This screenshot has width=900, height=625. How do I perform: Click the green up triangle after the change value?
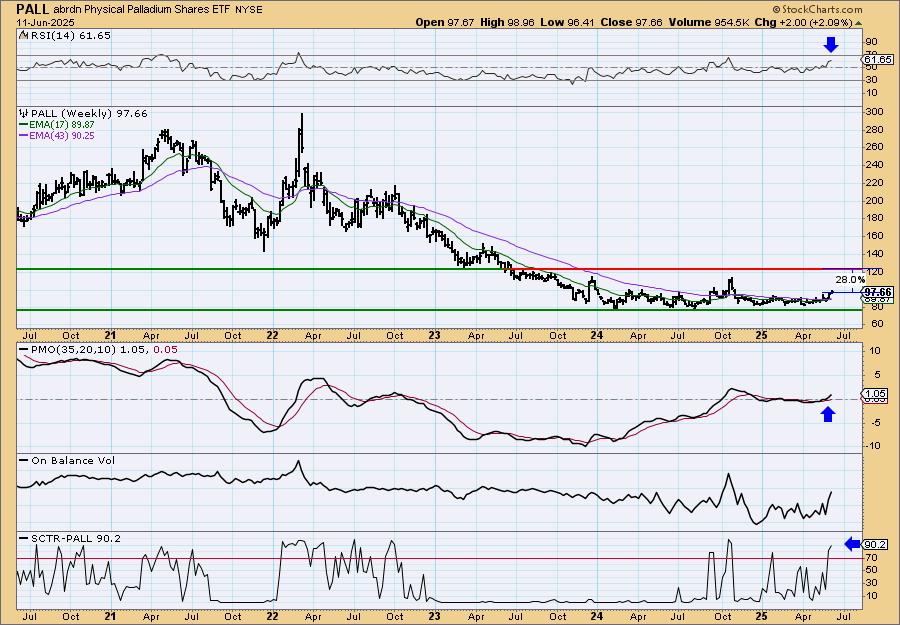click(x=859, y=23)
